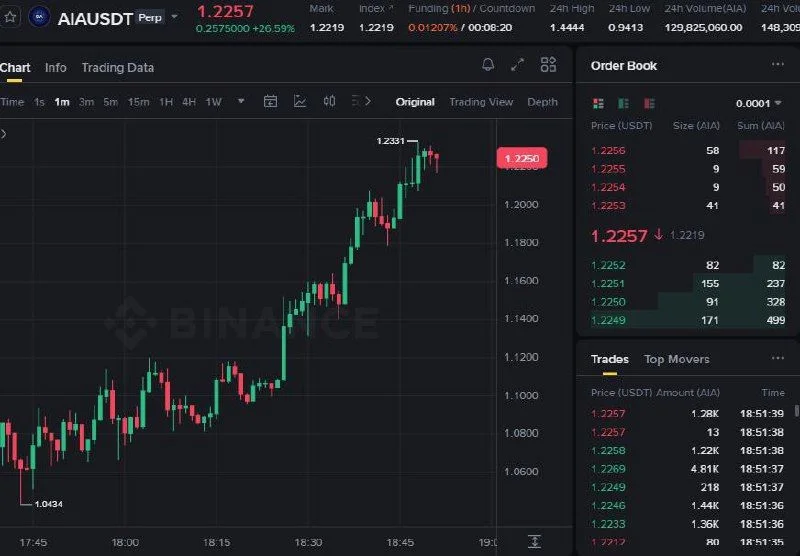
Task: Open the candlestick chart style icon
Action: pos(330,102)
